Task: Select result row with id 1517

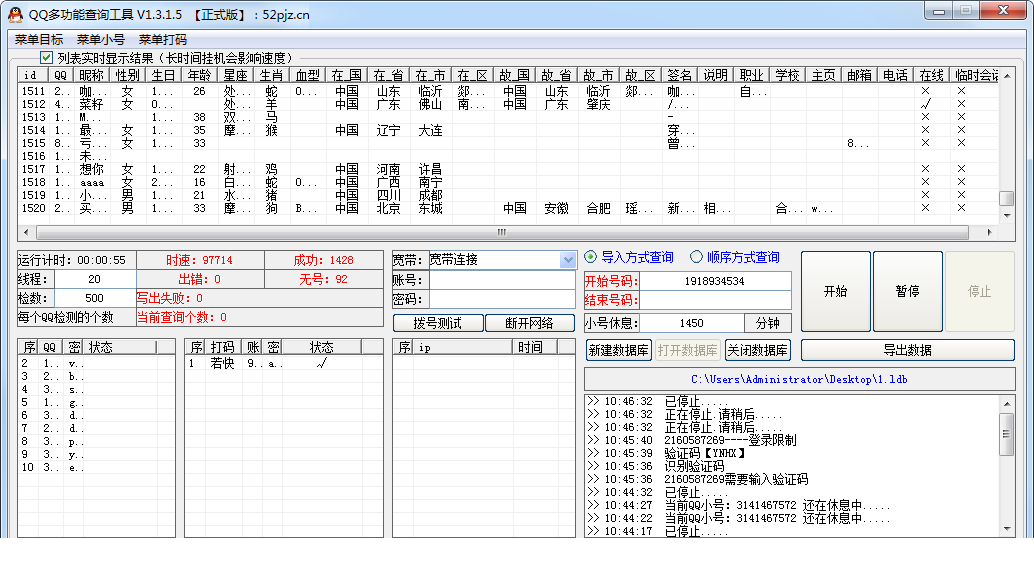Action: point(508,169)
